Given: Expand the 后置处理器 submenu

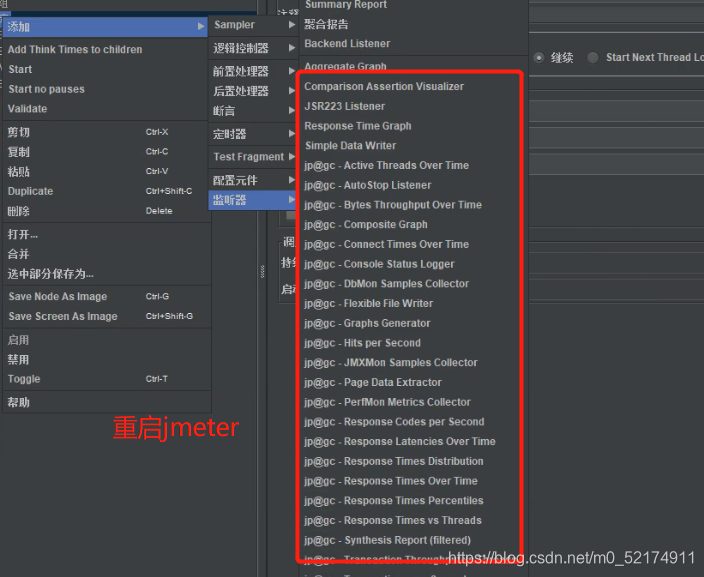Looking at the screenshot, I should tap(254, 91).
